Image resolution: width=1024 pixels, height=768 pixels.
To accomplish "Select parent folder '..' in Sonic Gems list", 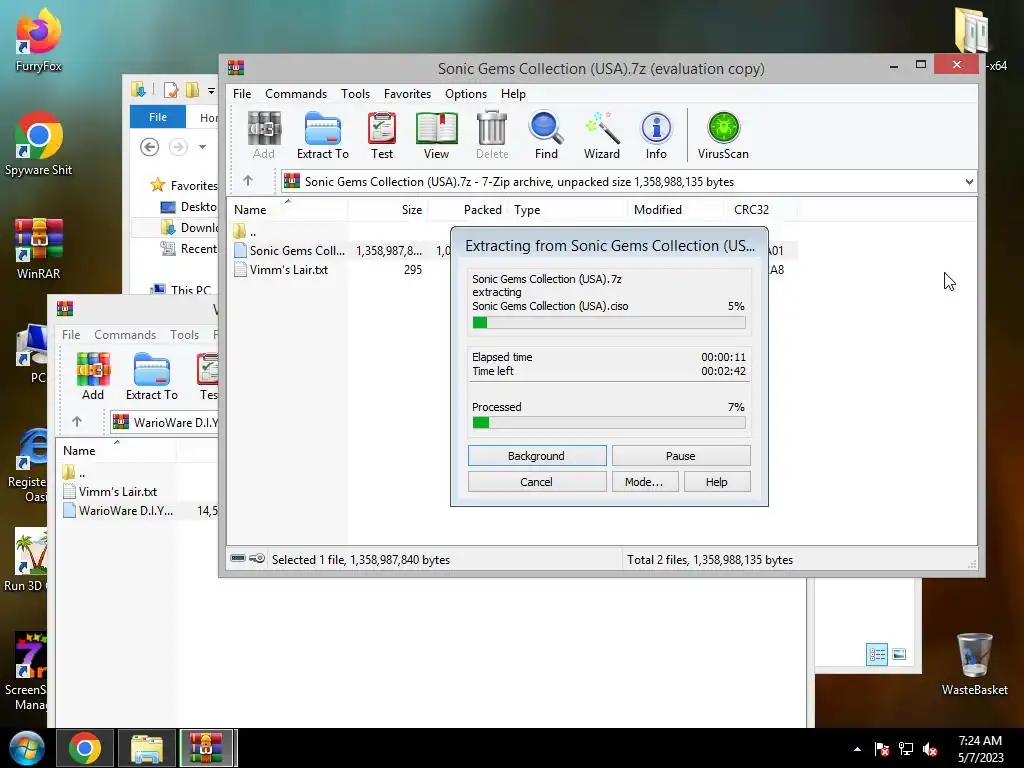I will click(x=245, y=231).
